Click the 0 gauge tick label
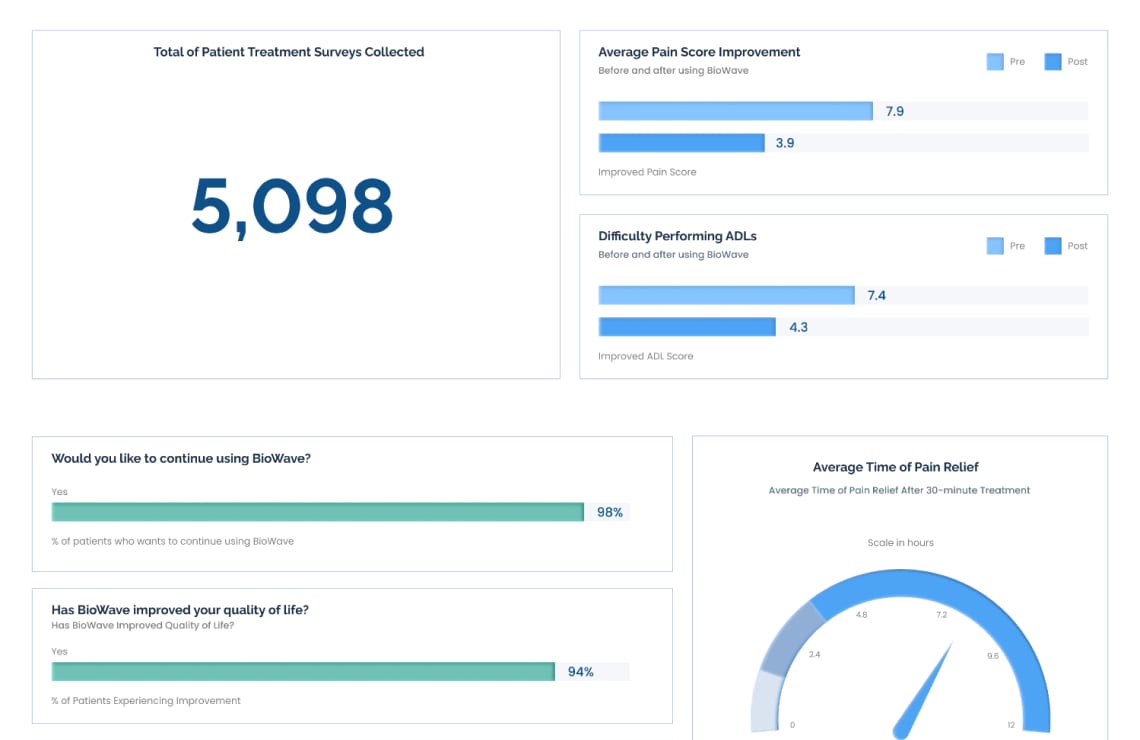Viewport: 1140px width, 740px height. point(792,725)
